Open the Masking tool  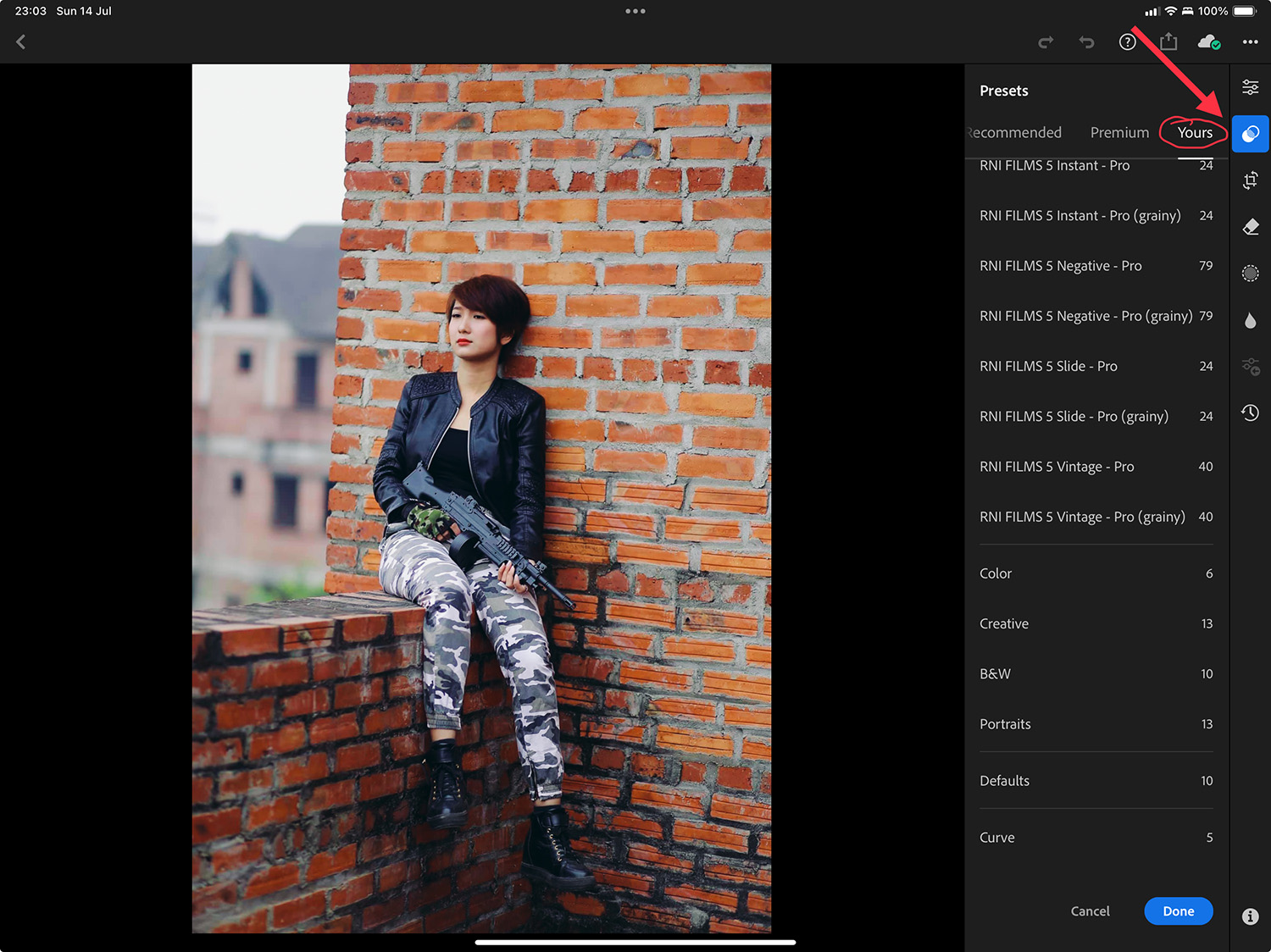click(x=1250, y=273)
